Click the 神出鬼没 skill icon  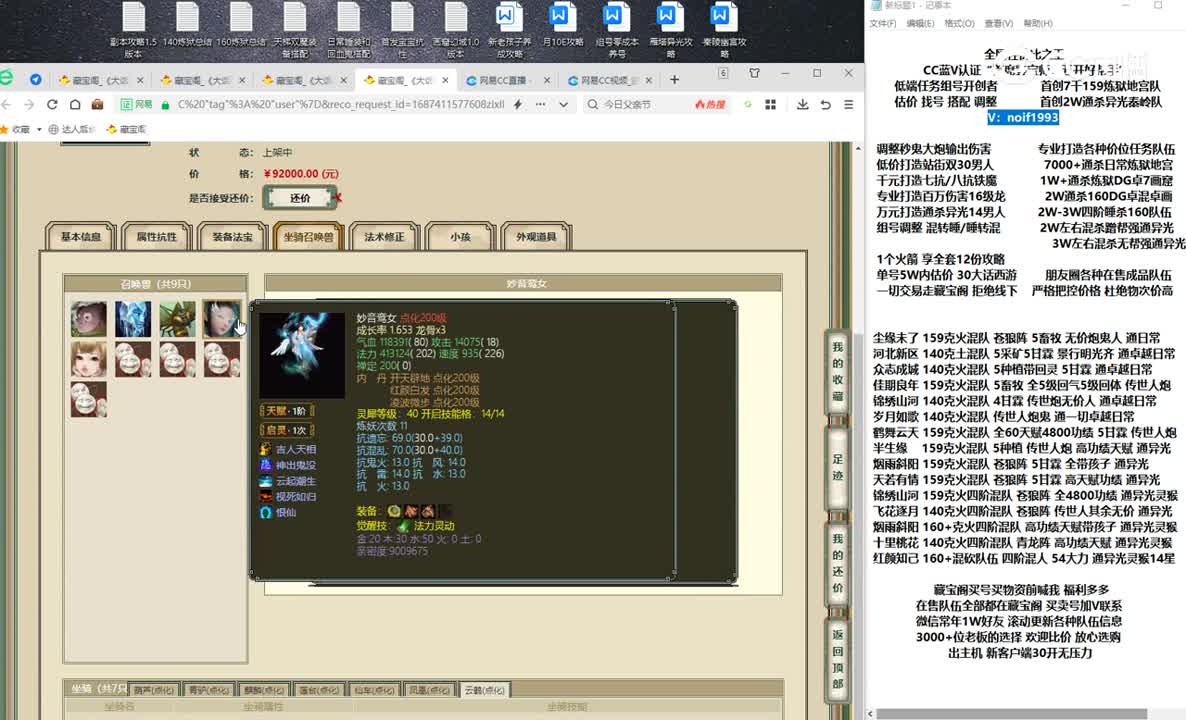tap(265, 465)
